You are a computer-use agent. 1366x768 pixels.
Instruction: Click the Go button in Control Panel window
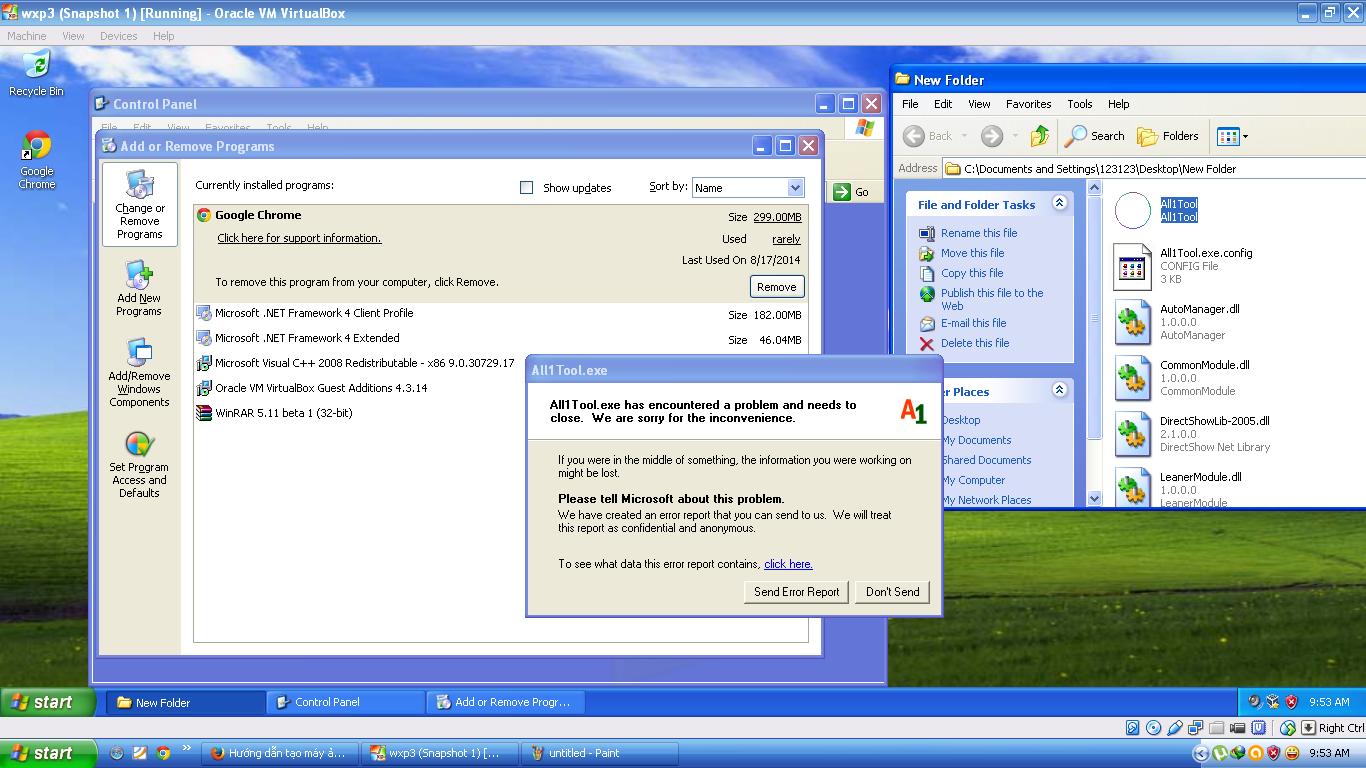click(852, 191)
